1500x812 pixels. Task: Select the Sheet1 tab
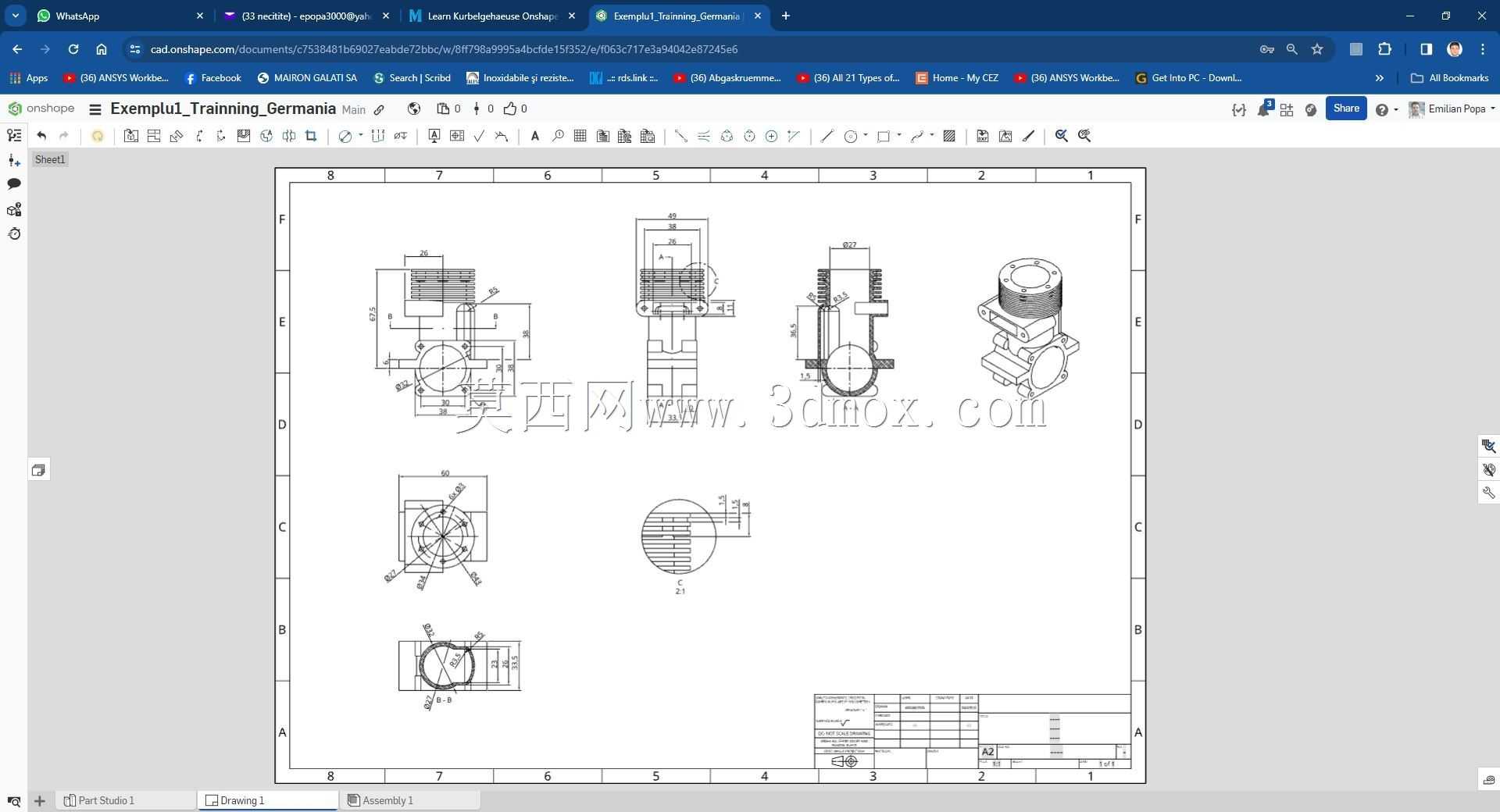click(50, 159)
